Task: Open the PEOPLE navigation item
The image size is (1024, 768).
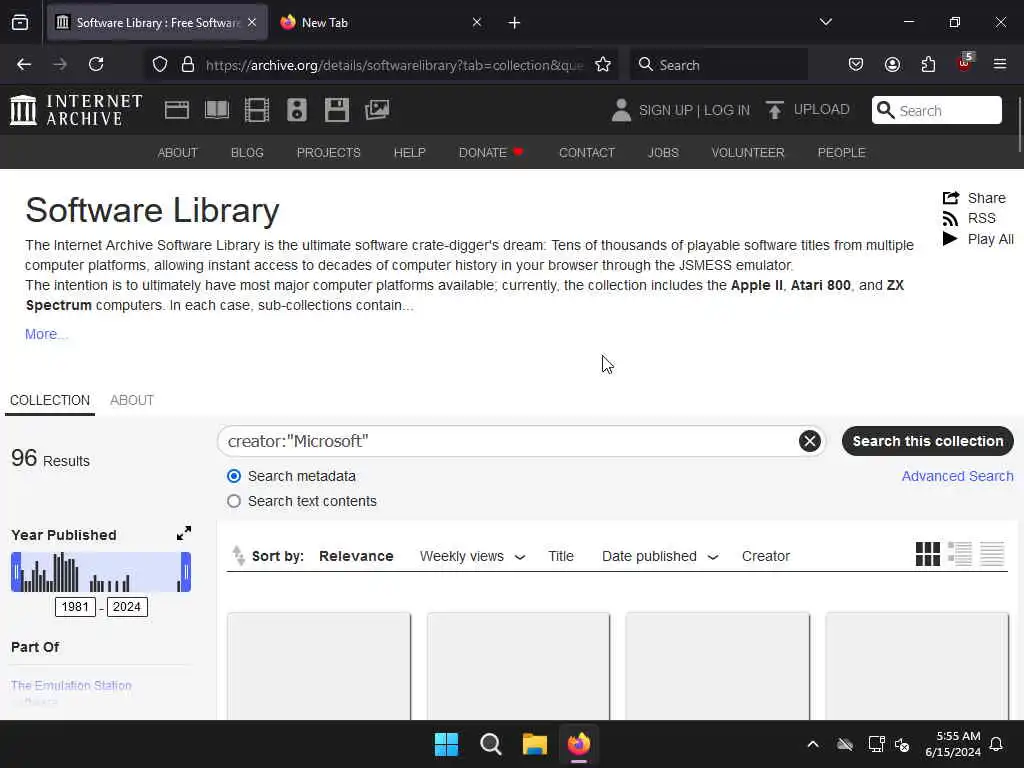Action: pos(841,152)
